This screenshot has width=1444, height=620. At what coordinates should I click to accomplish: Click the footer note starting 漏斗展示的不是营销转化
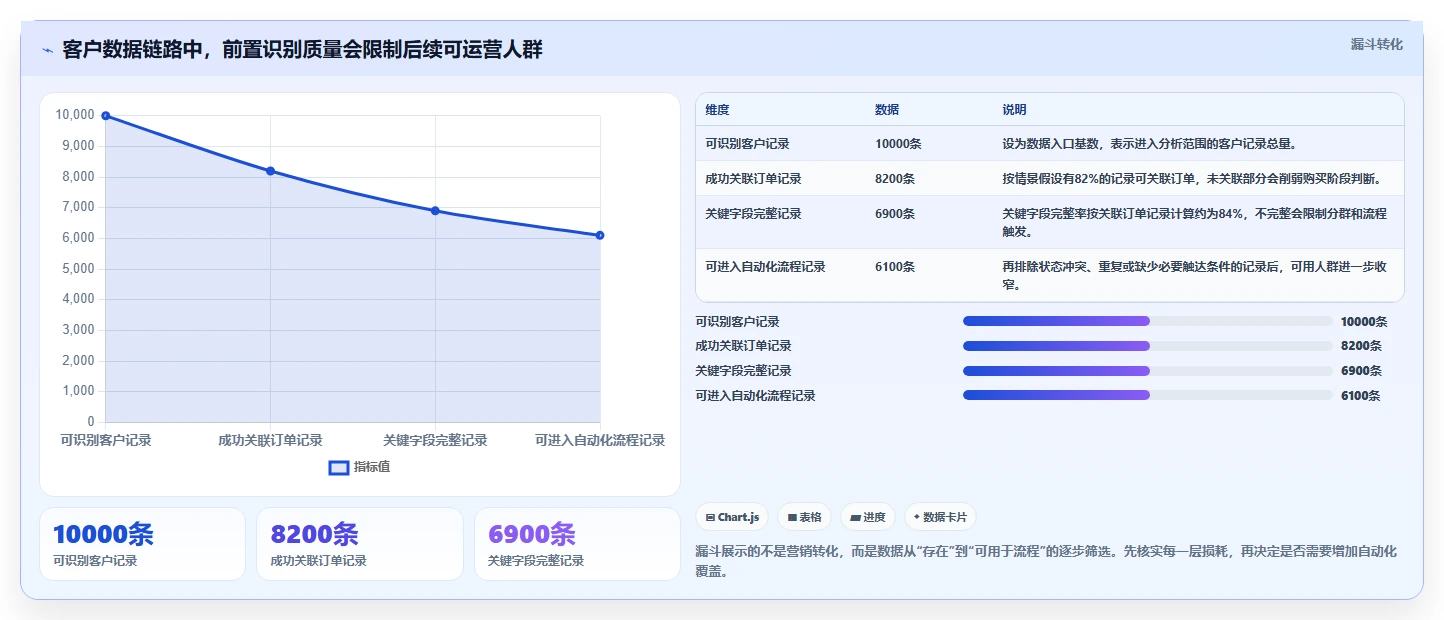pos(1046,561)
